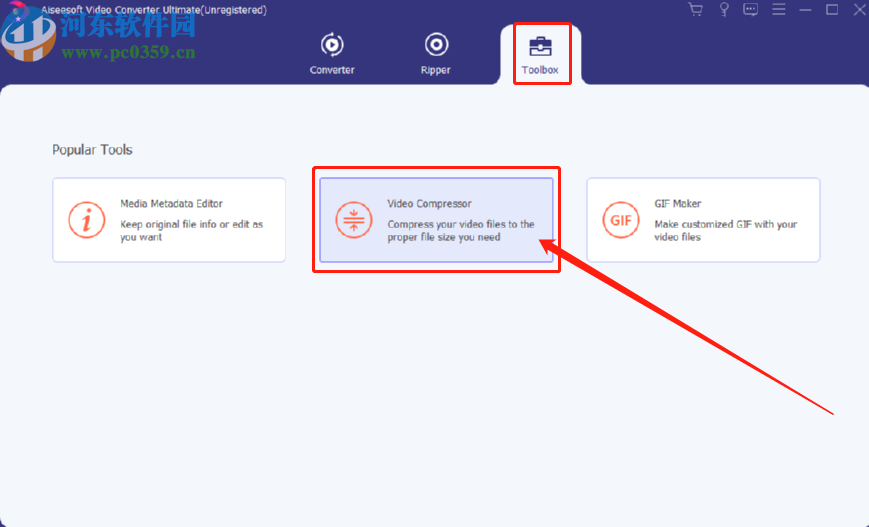Open the feedback chat bubble icon

750,9
